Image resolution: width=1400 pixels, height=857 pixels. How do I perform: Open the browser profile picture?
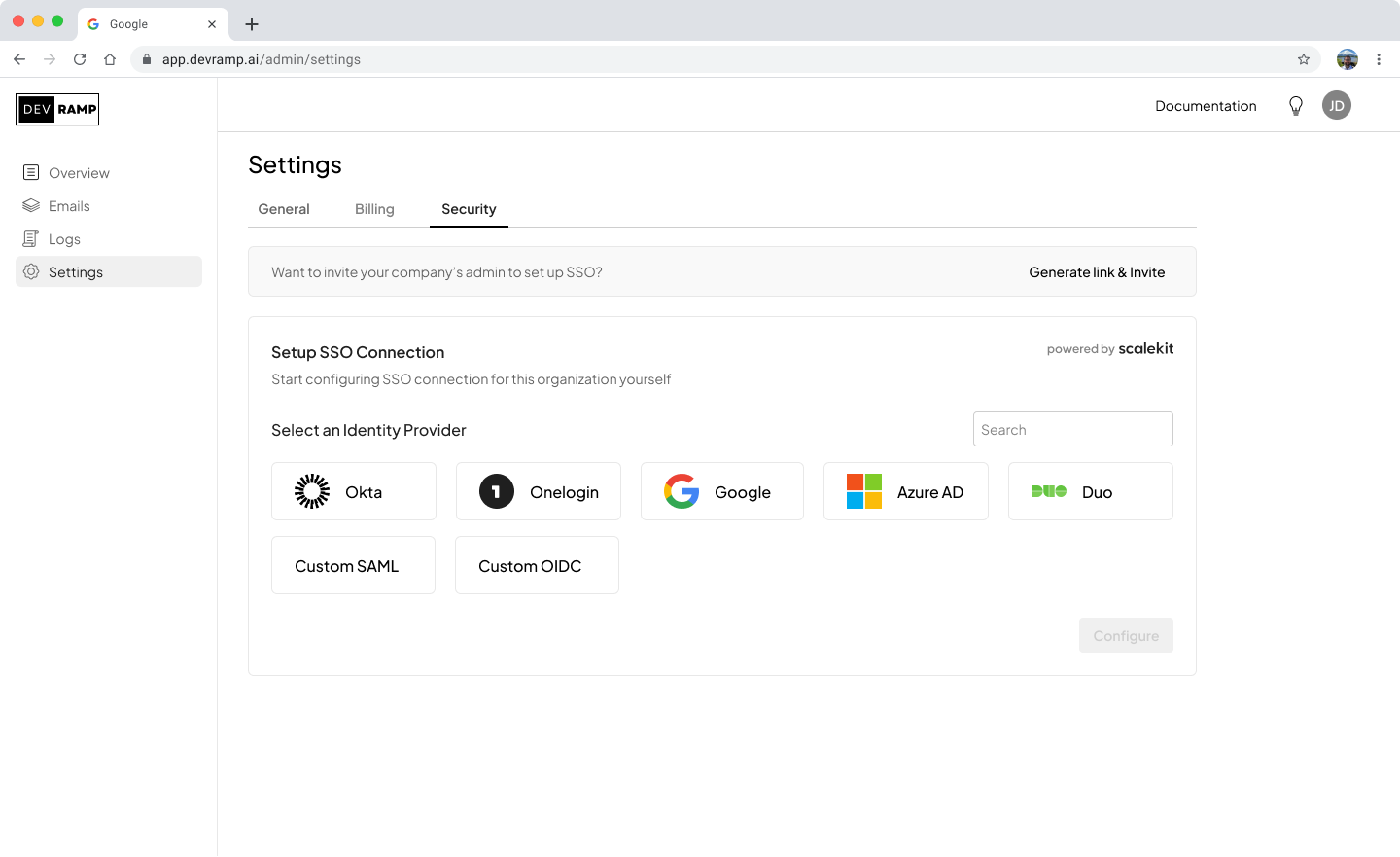pos(1347,59)
